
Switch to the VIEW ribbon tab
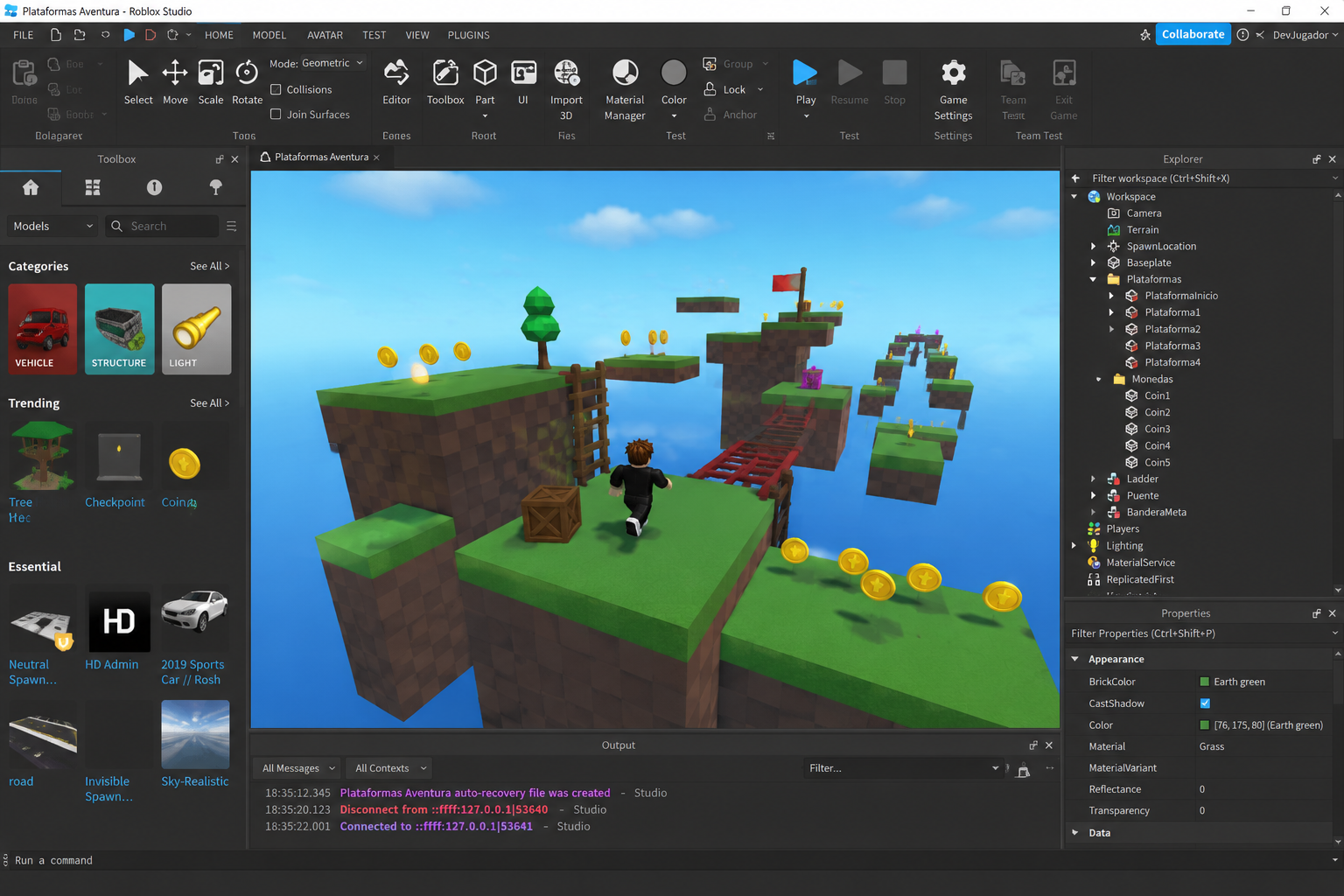[x=417, y=35]
